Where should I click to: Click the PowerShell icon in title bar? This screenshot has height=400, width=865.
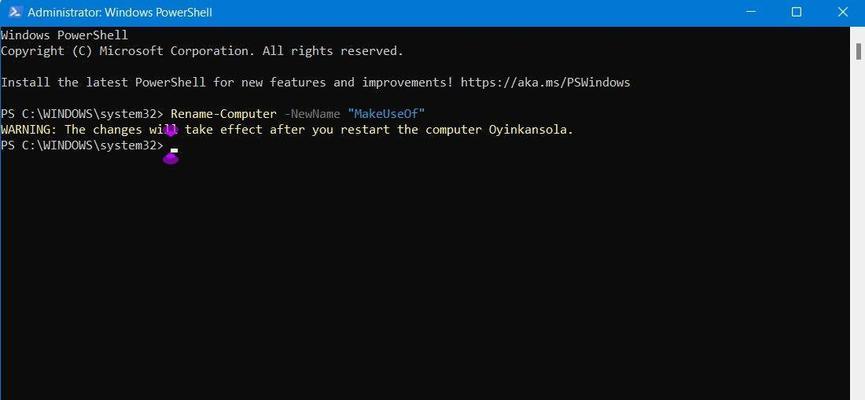click(15, 12)
